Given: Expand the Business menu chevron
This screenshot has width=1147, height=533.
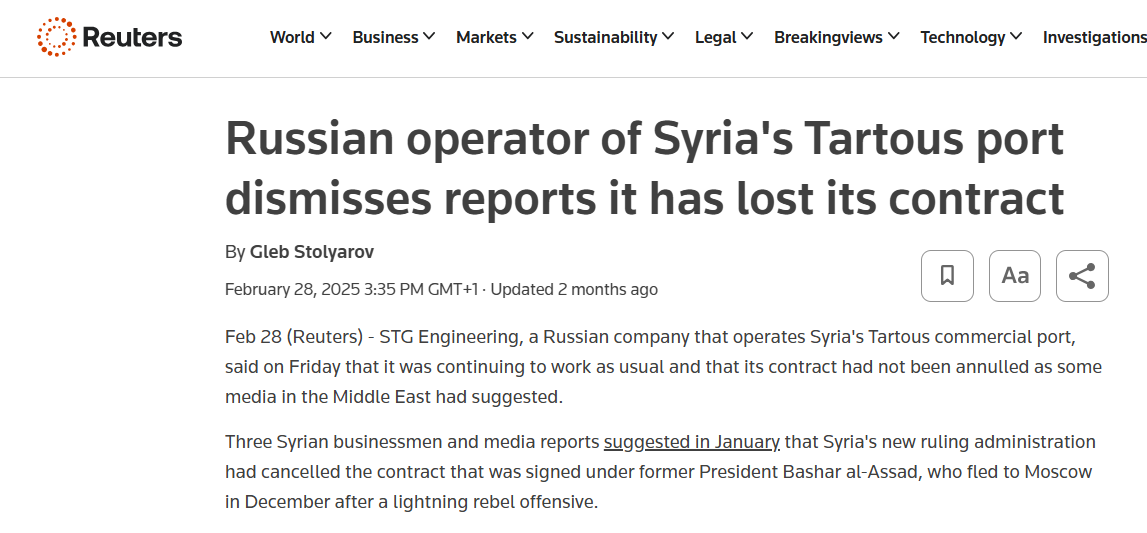Looking at the screenshot, I should pos(429,37).
